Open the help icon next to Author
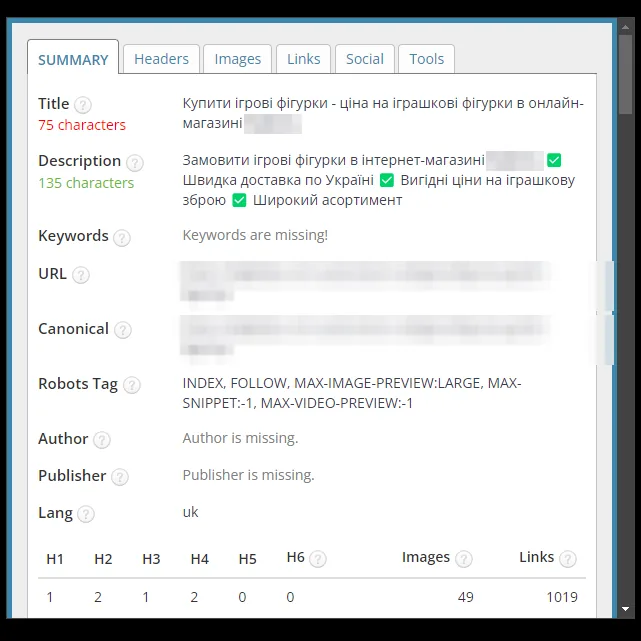Viewport: 641px width, 641px height. [x=101, y=440]
